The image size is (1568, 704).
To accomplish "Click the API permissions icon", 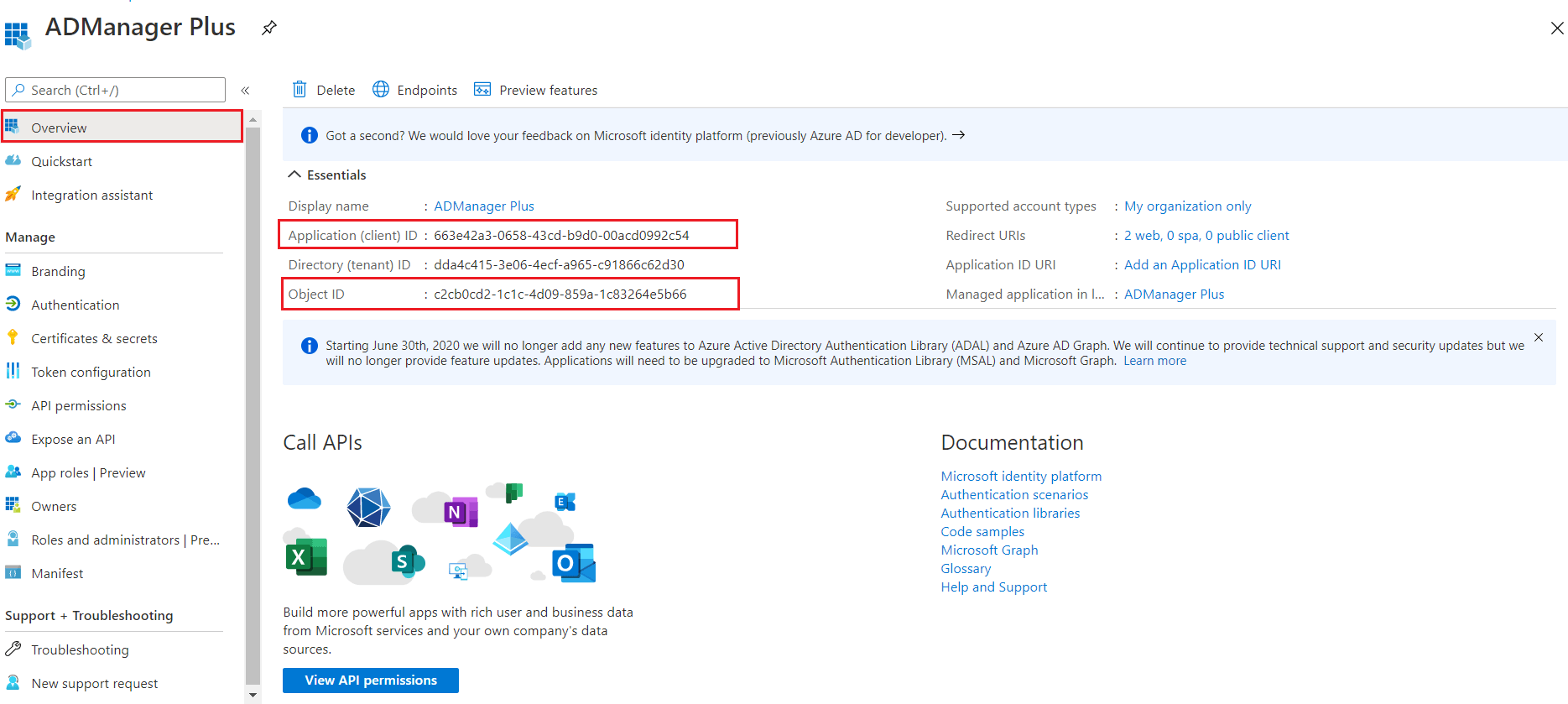I will 13,404.
